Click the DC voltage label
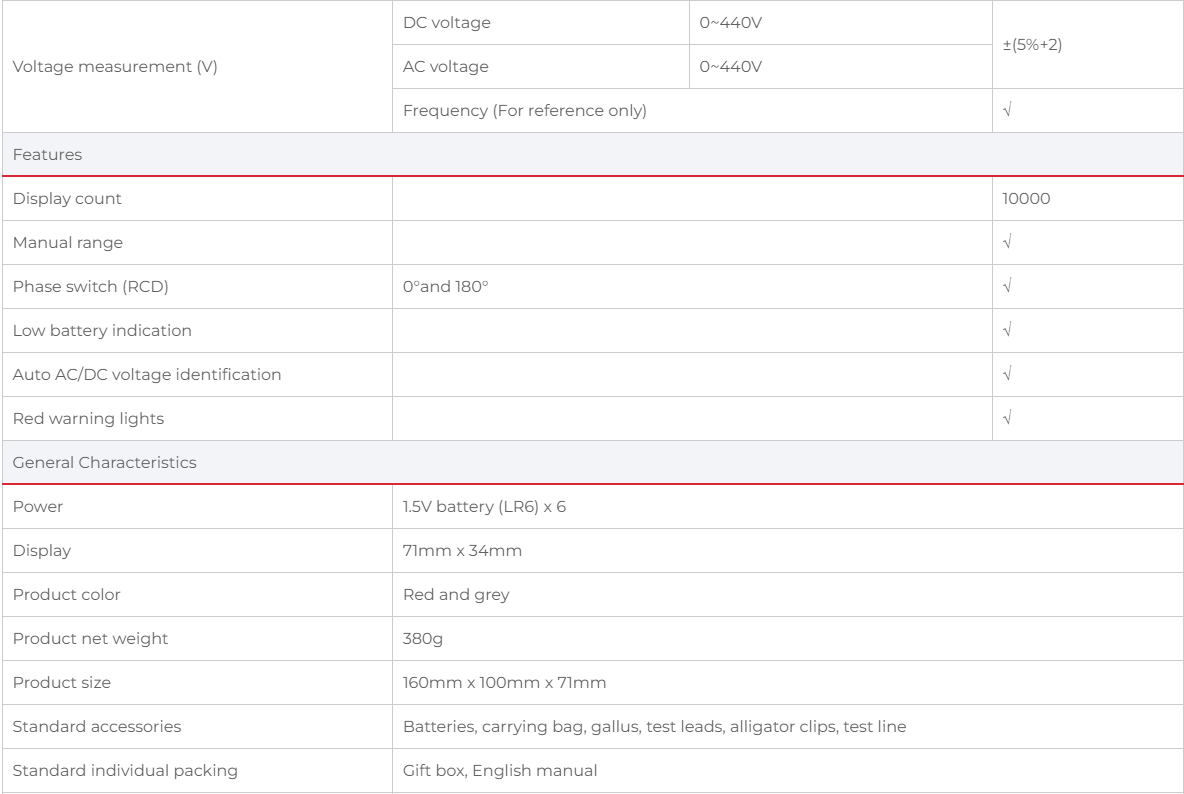Image resolution: width=1184 pixels, height=794 pixels. [447, 23]
